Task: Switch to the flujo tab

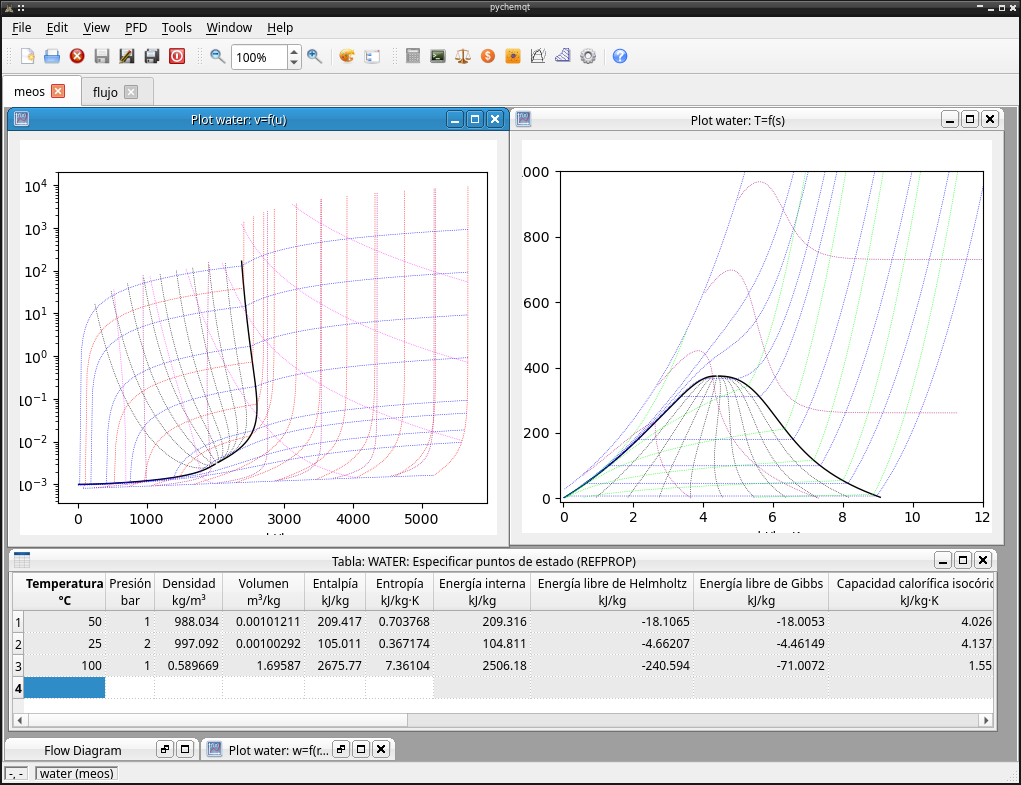Action: pyautogui.click(x=105, y=92)
